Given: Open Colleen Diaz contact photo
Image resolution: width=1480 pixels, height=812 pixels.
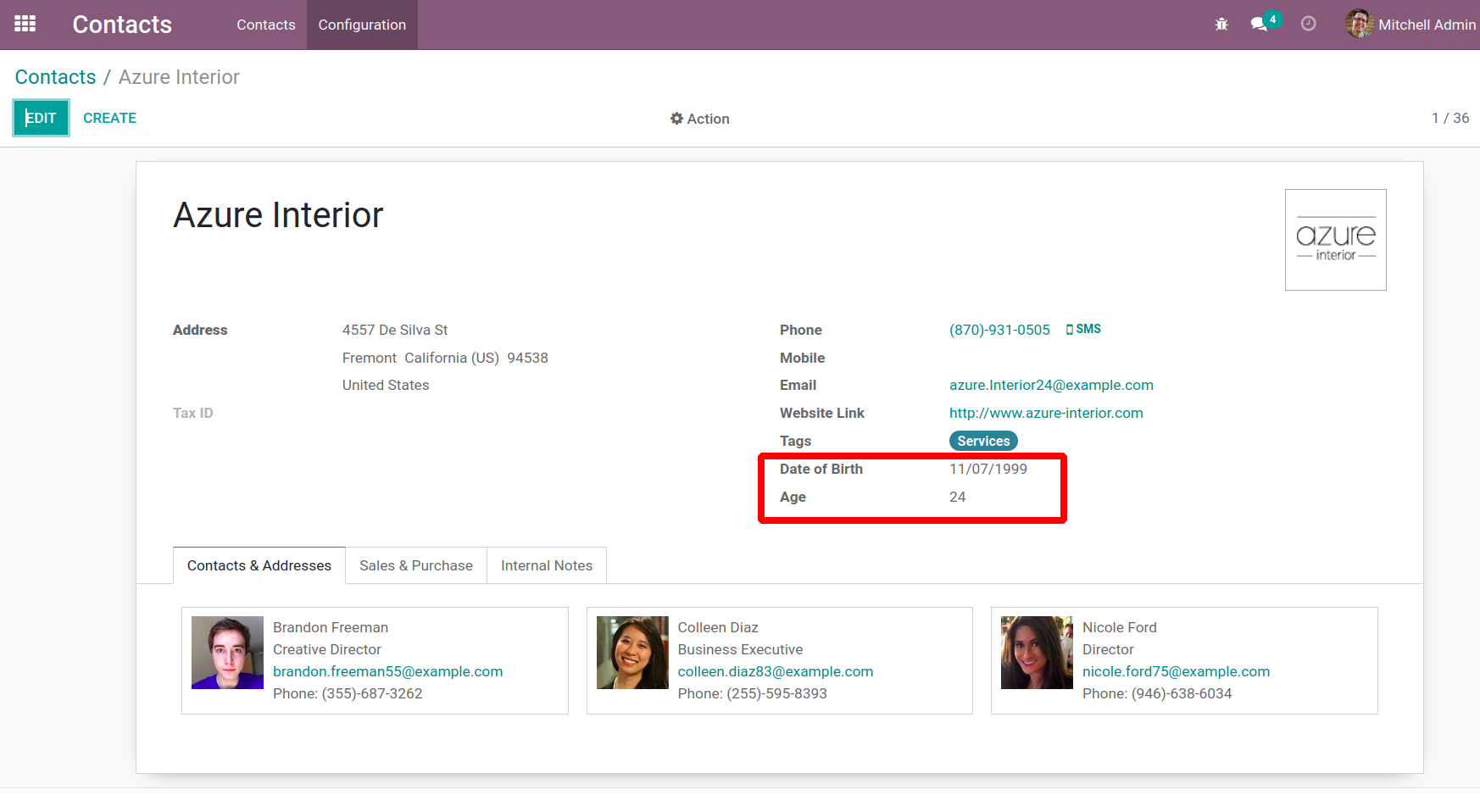Looking at the screenshot, I should 632,653.
